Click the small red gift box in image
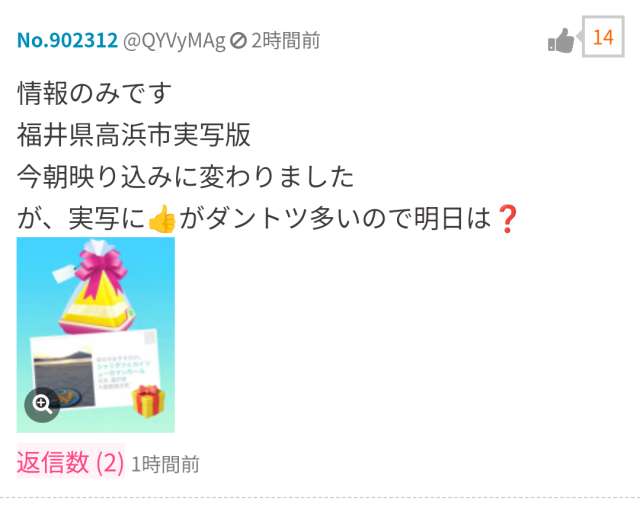 pos(149,400)
